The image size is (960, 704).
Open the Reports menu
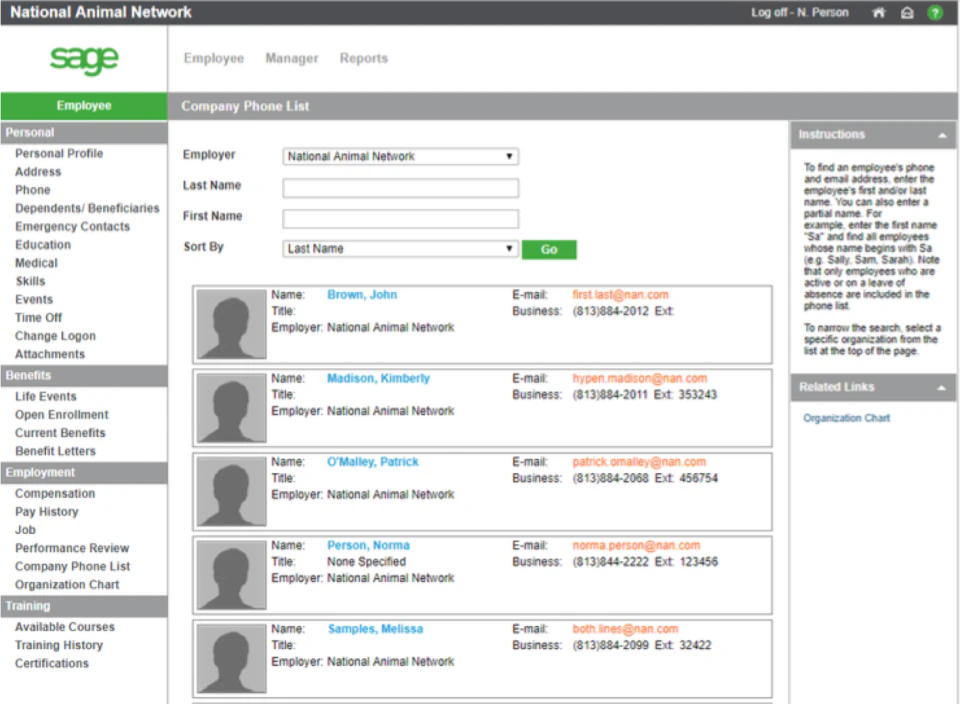click(363, 58)
